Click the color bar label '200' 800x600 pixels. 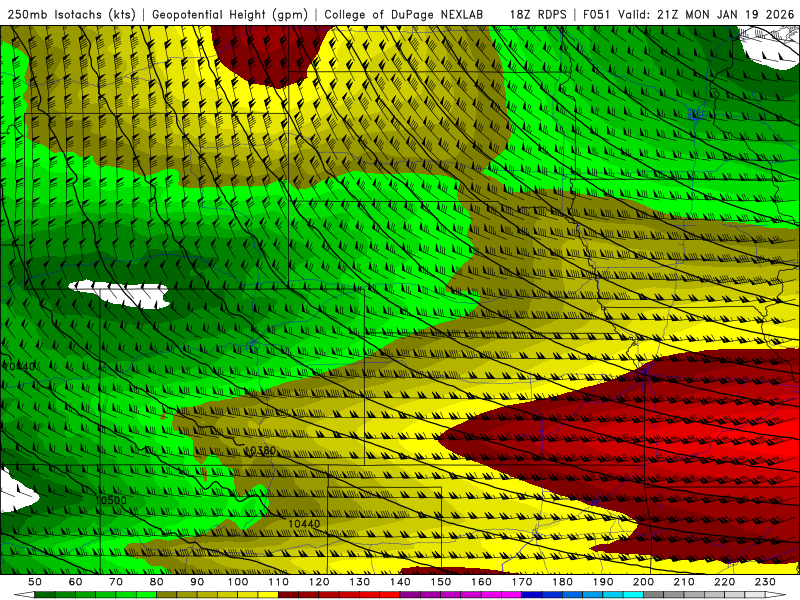pyautogui.click(x=644, y=582)
